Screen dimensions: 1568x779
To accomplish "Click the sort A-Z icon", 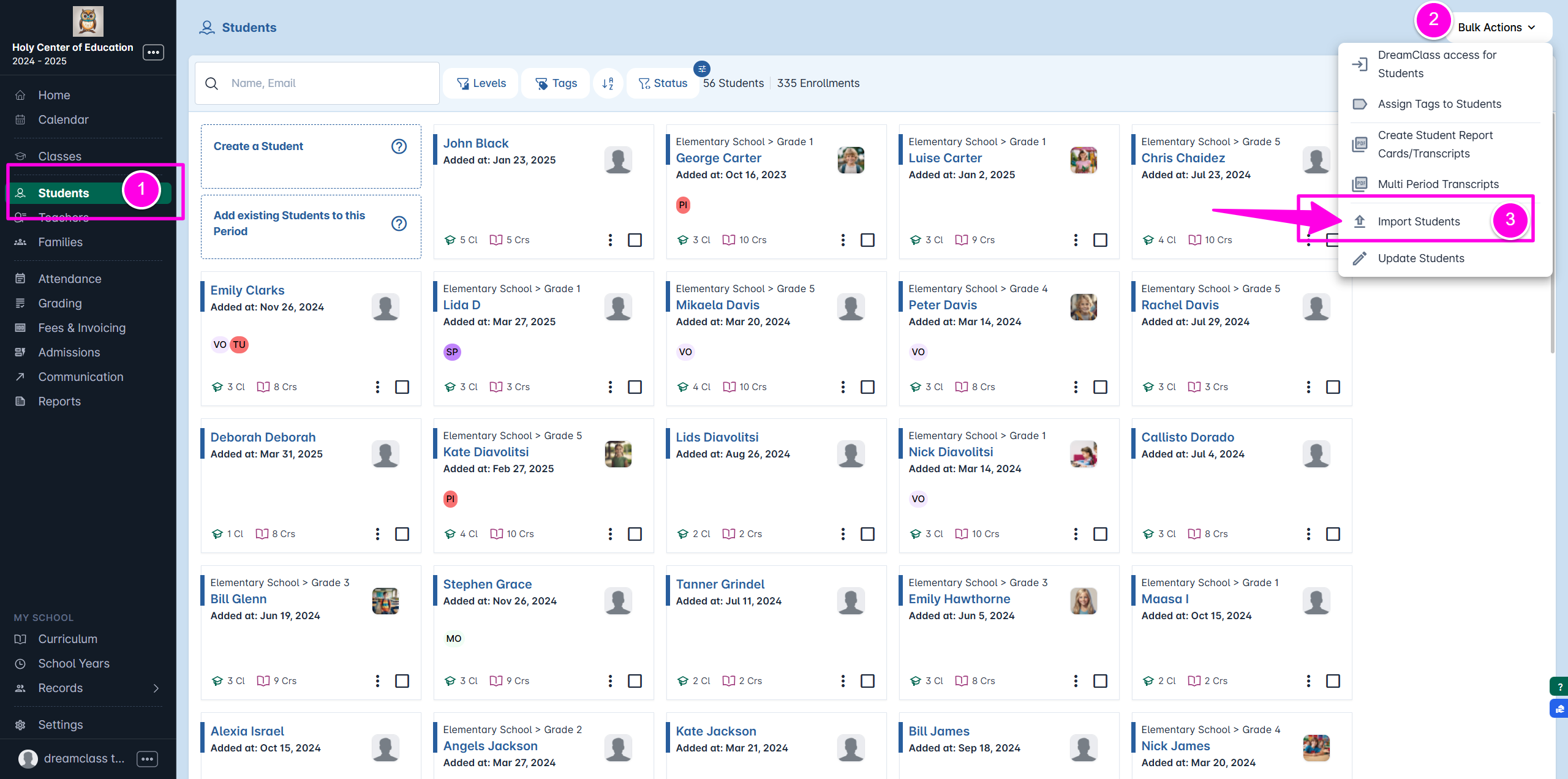I will coord(608,83).
